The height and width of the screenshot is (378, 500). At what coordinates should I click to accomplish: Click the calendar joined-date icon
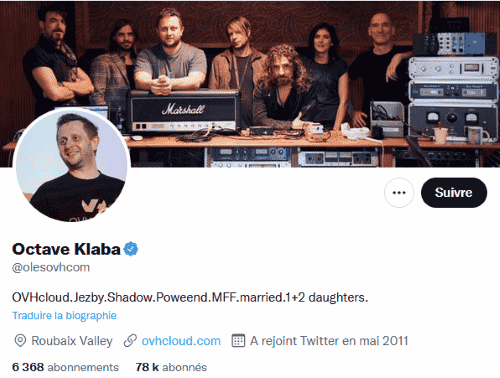pos(238,340)
